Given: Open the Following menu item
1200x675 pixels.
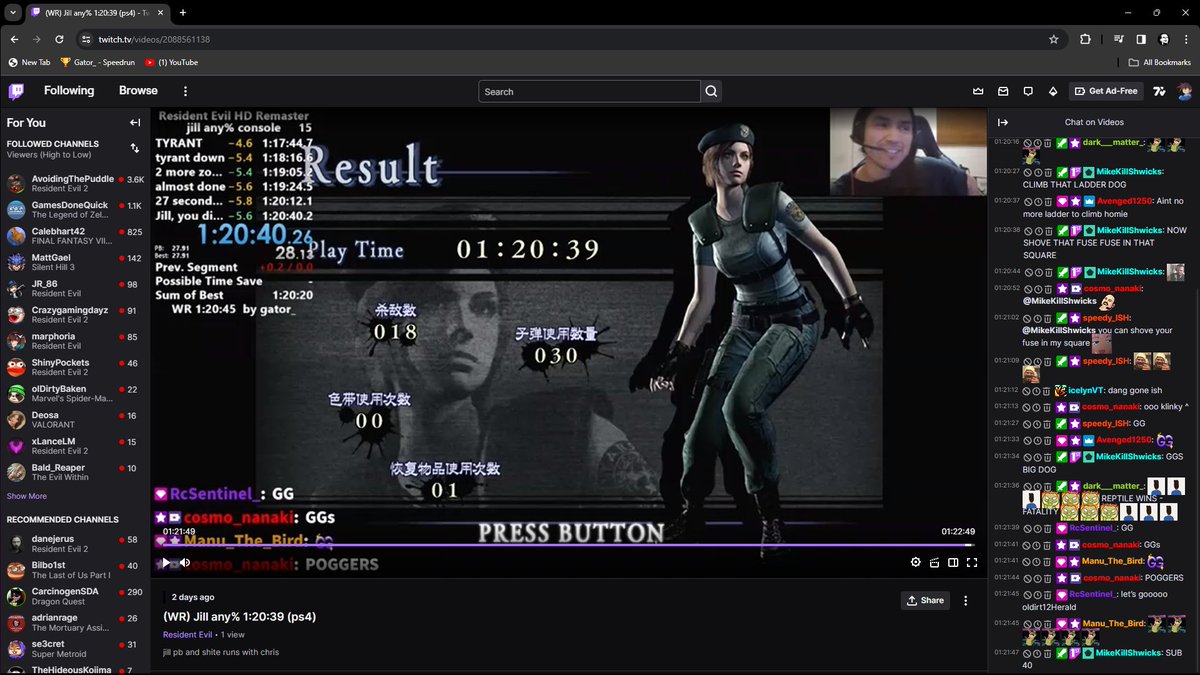Looking at the screenshot, I should [68, 90].
